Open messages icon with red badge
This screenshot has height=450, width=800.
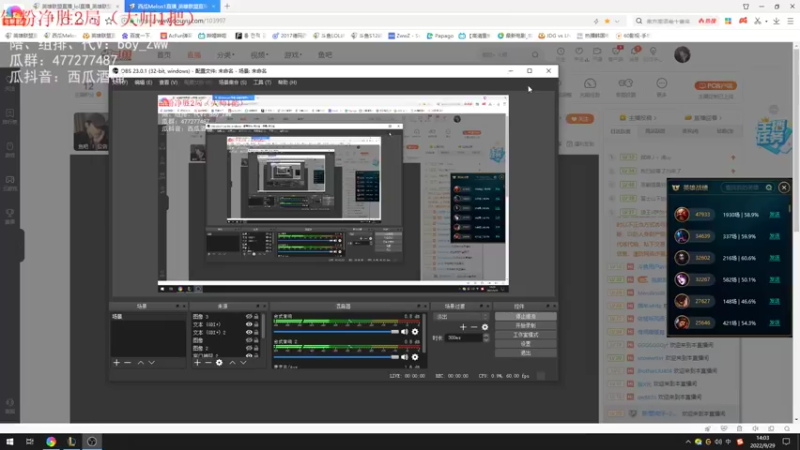point(635,52)
